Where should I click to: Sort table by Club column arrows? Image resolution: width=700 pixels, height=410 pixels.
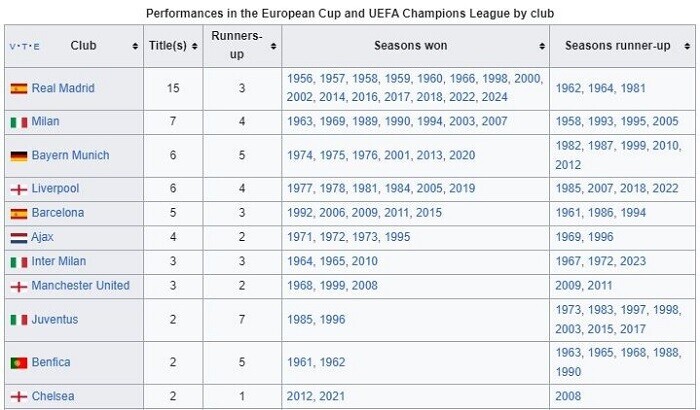click(x=135, y=46)
